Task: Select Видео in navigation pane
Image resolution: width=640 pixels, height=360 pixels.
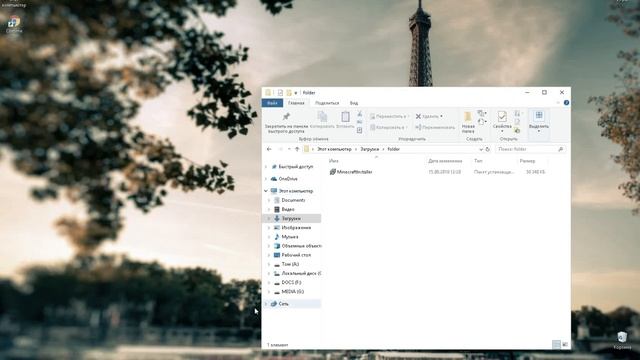Action: (x=288, y=209)
